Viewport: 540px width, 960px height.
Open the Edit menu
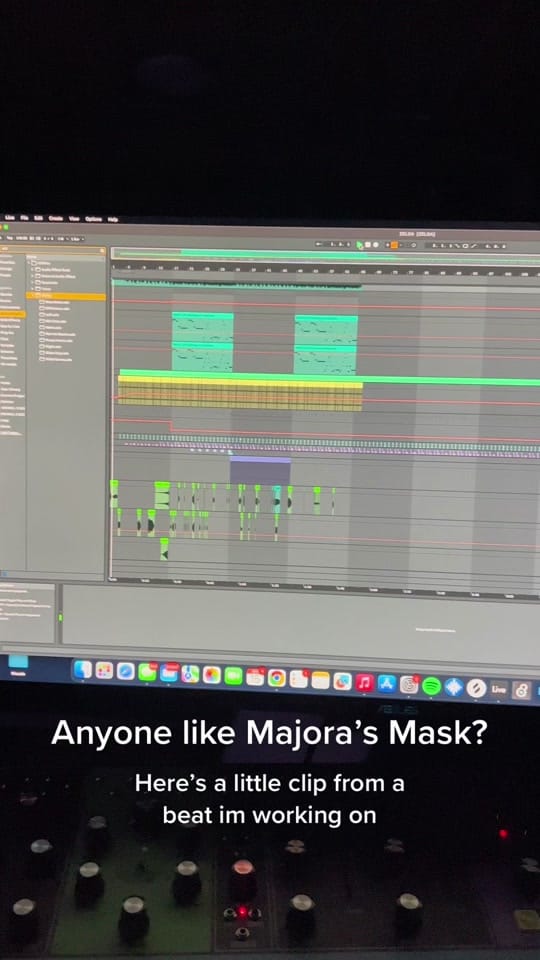(x=39, y=218)
